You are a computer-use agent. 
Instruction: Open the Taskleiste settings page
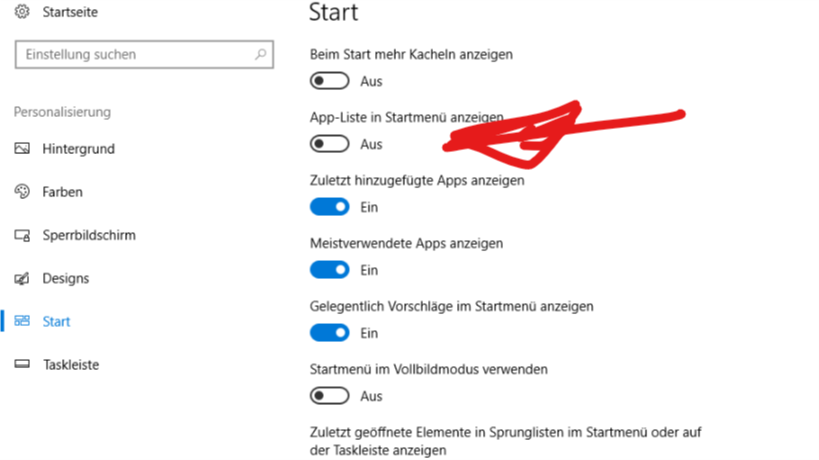[71, 364]
